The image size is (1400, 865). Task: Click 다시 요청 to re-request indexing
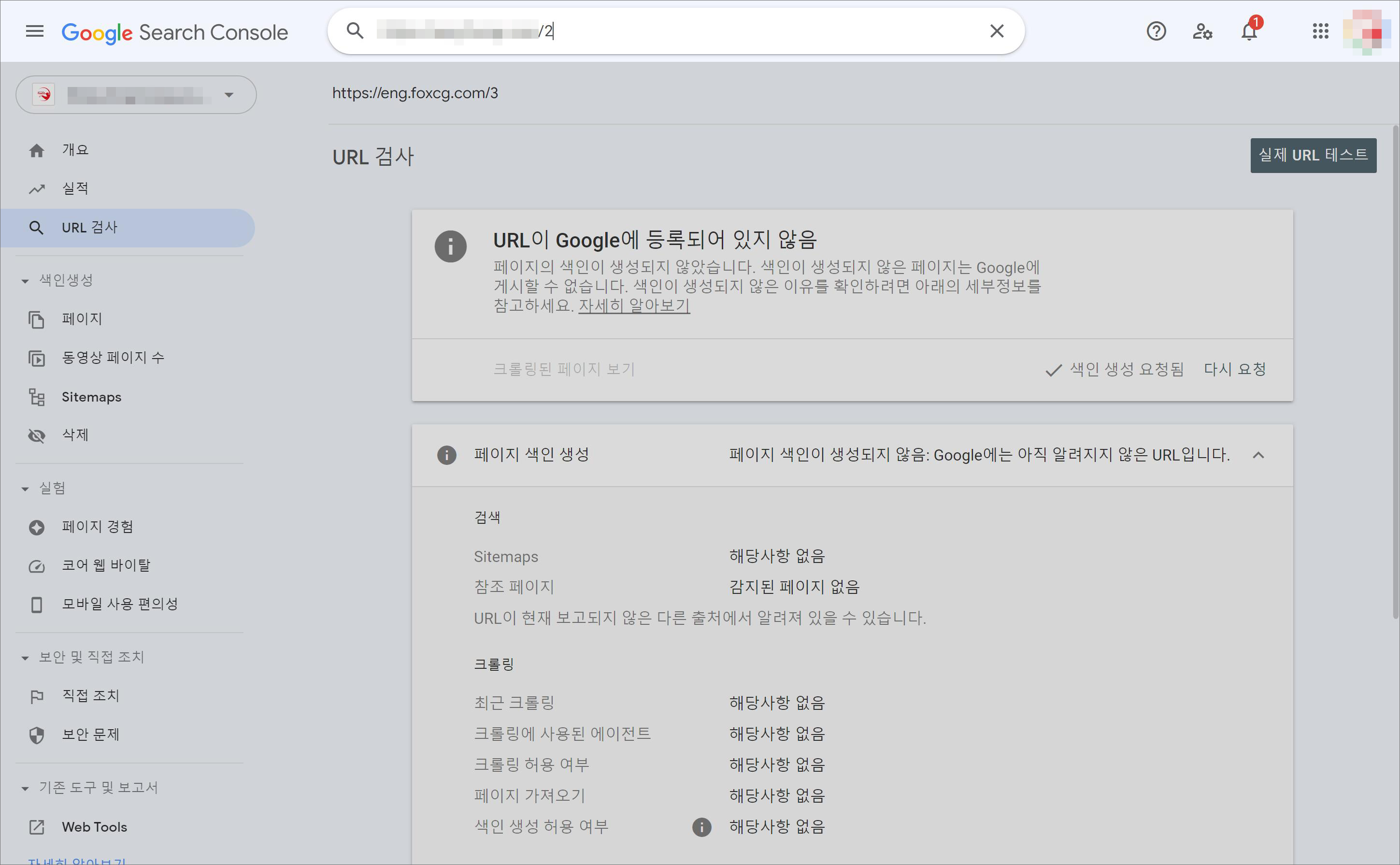point(1235,370)
